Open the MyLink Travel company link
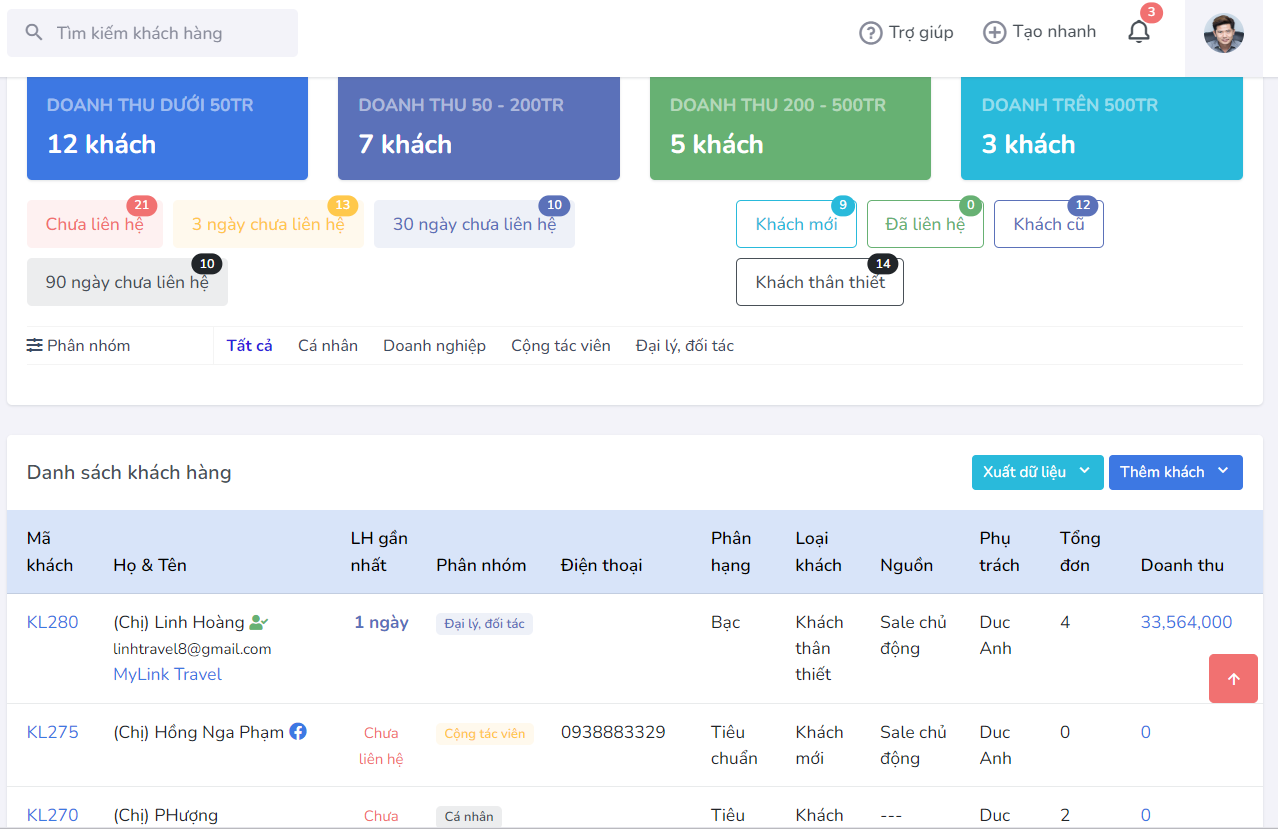This screenshot has width=1278, height=829. 168,674
